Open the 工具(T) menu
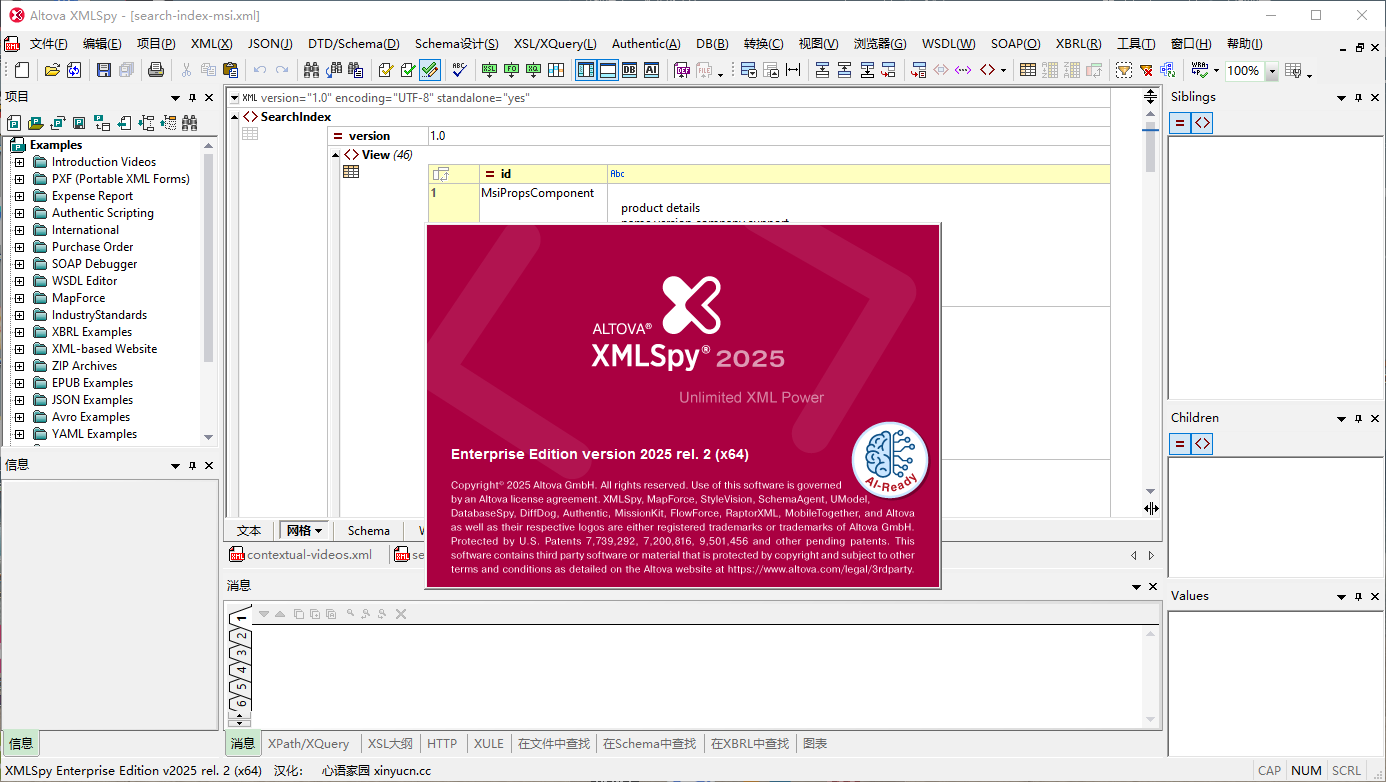1386x782 pixels. pos(1135,44)
